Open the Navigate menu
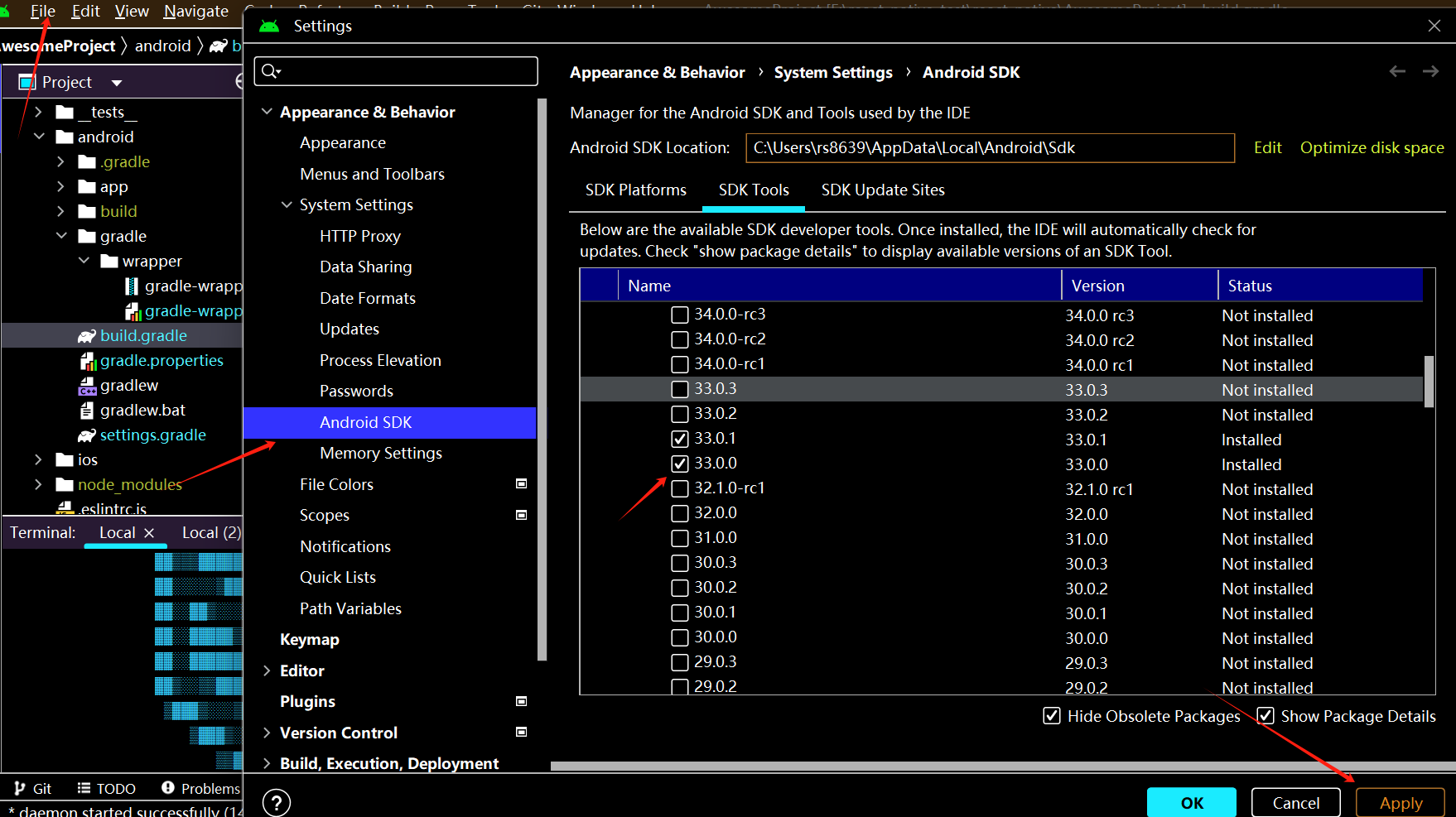This screenshot has height=817, width=1456. 196,11
